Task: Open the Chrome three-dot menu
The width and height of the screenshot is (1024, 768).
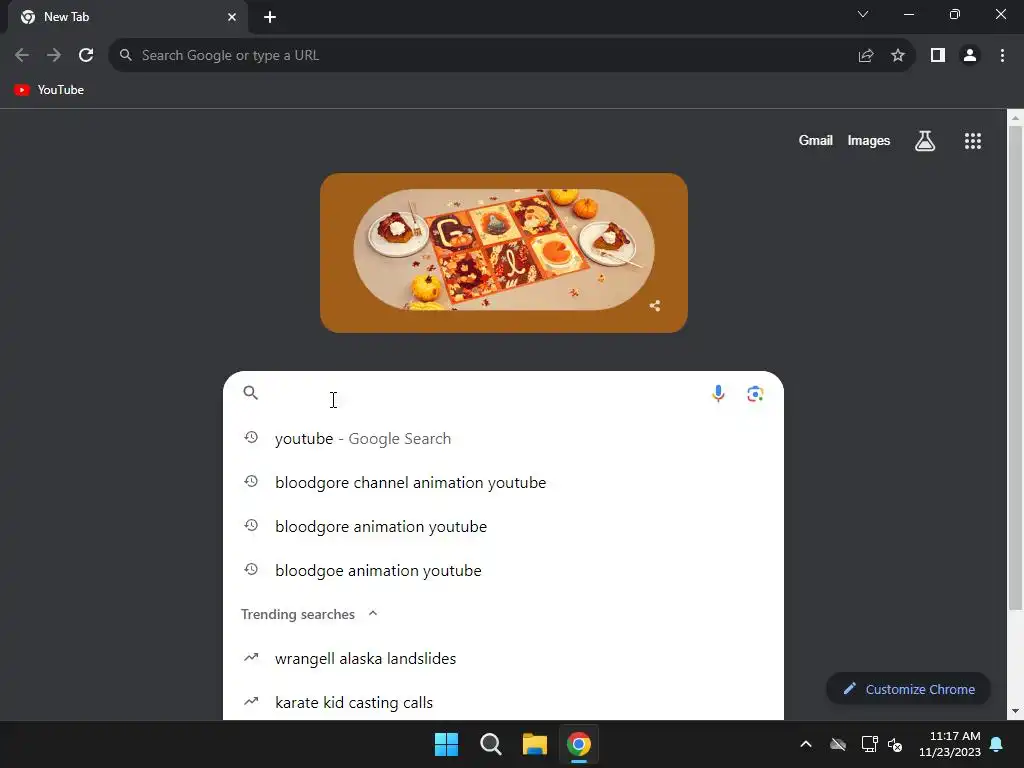Action: click(1002, 56)
